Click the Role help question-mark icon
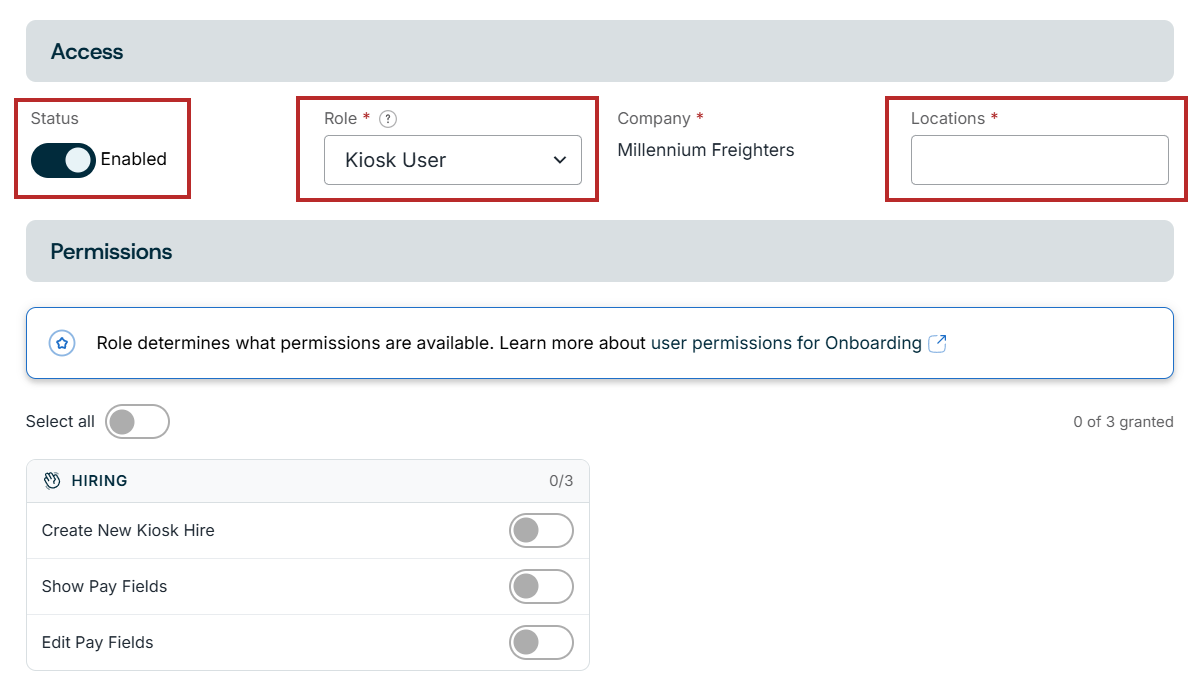The height and width of the screenshot is (692, 1202). click(389, 119)
